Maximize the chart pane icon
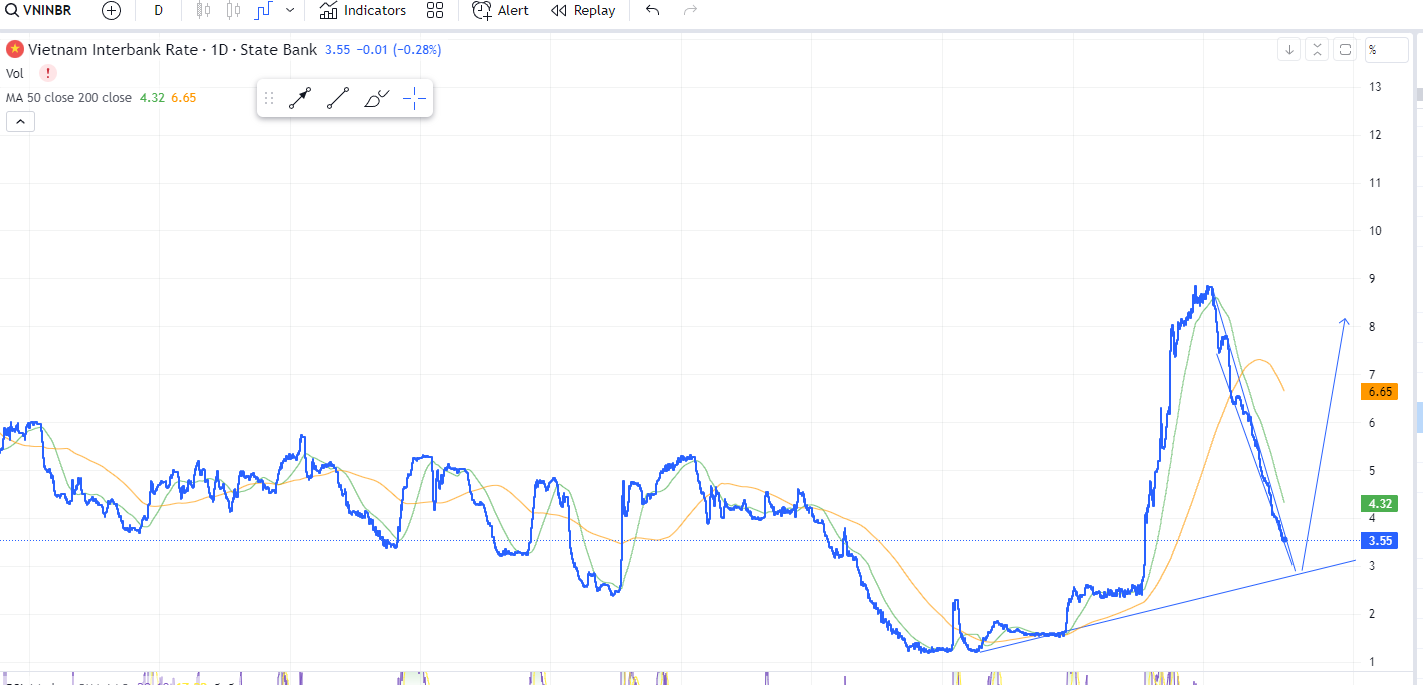The width and height of the screenshot is (1423, 685). (x=1345, y=50)
